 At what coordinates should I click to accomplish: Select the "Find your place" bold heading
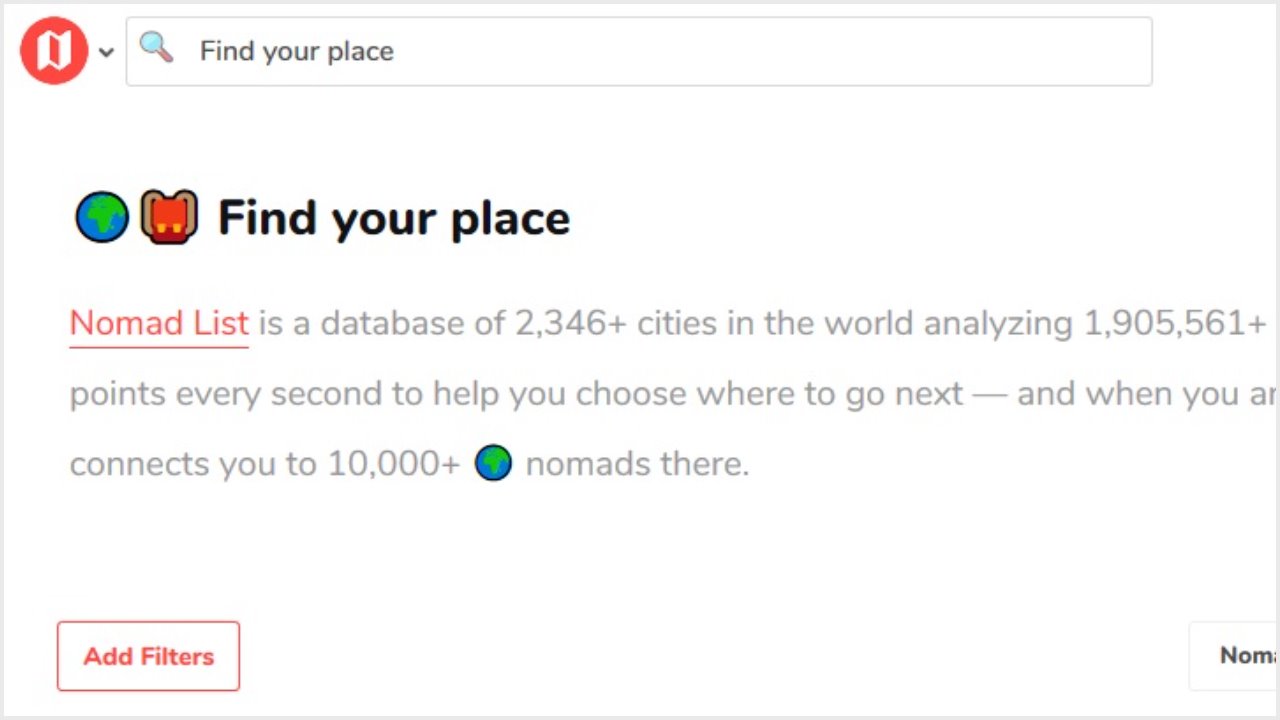tap(394, 218)
